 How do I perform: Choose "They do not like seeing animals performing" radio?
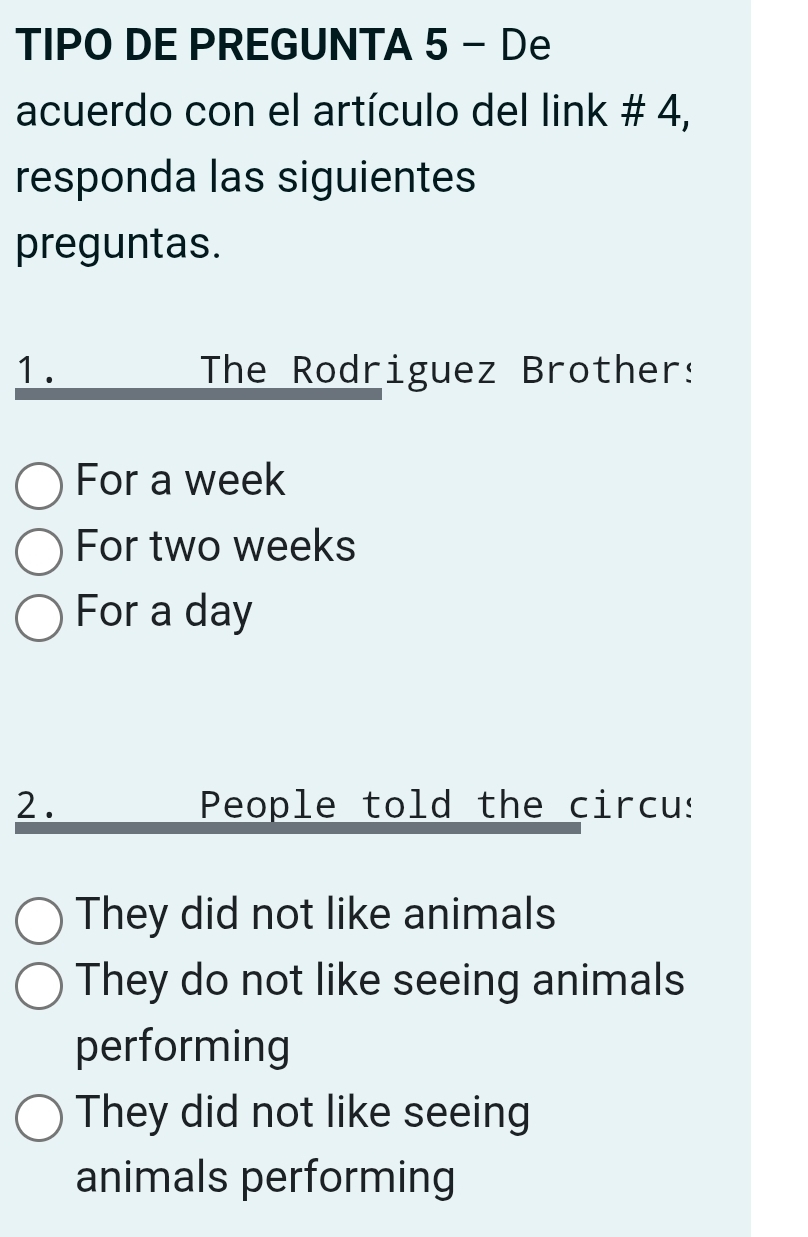click(39, 986)
